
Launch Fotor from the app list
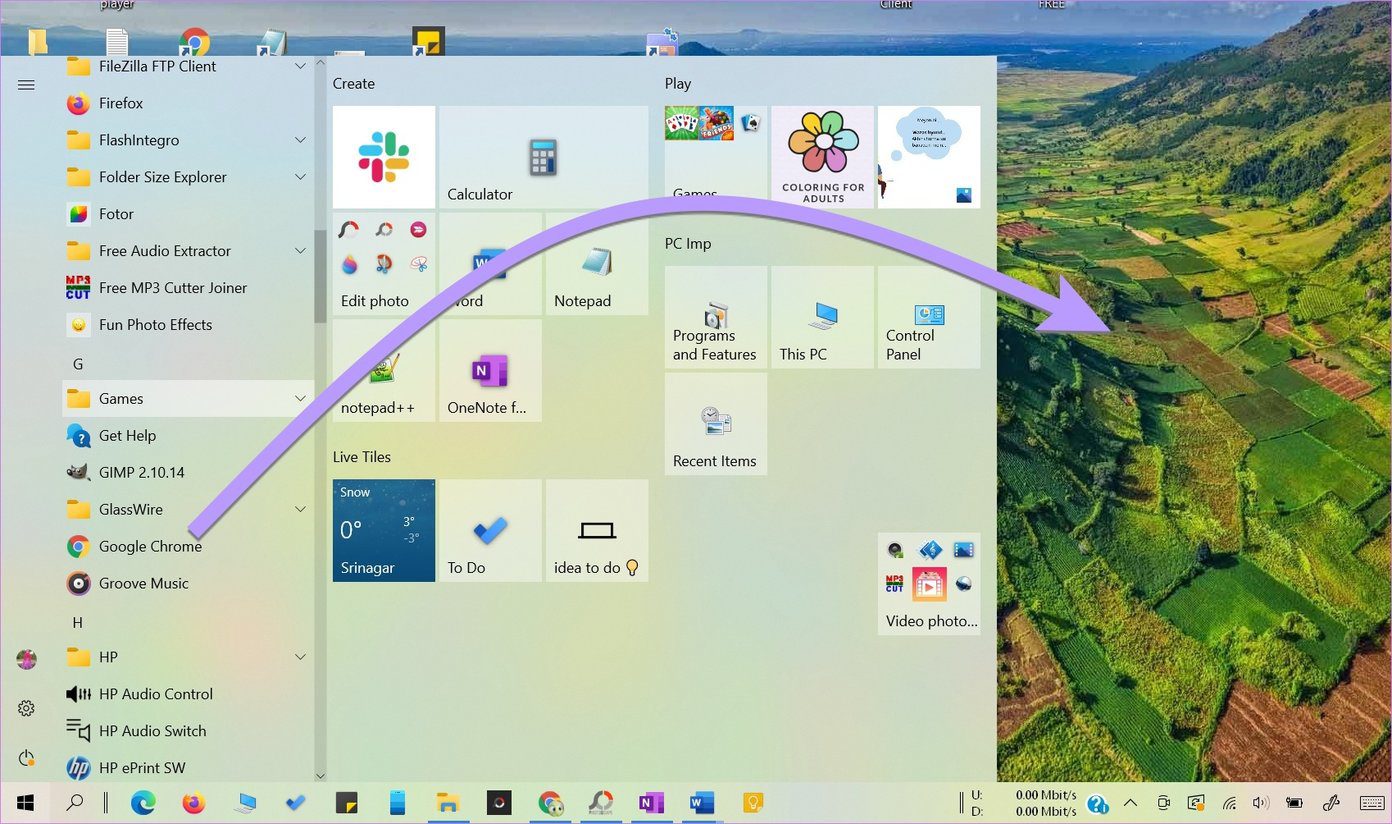(187, 214)
